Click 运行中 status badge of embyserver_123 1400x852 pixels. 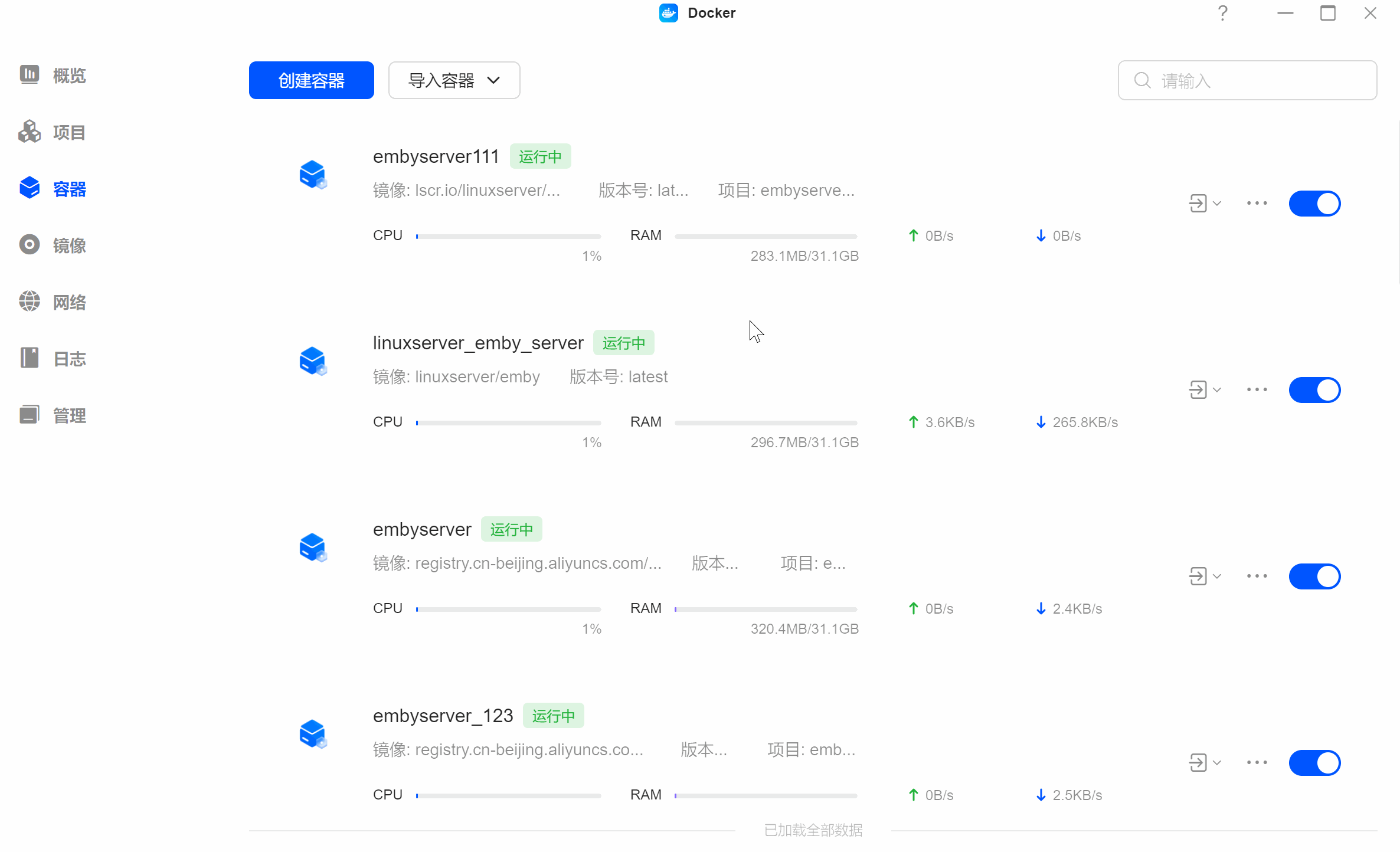[553, 716]
